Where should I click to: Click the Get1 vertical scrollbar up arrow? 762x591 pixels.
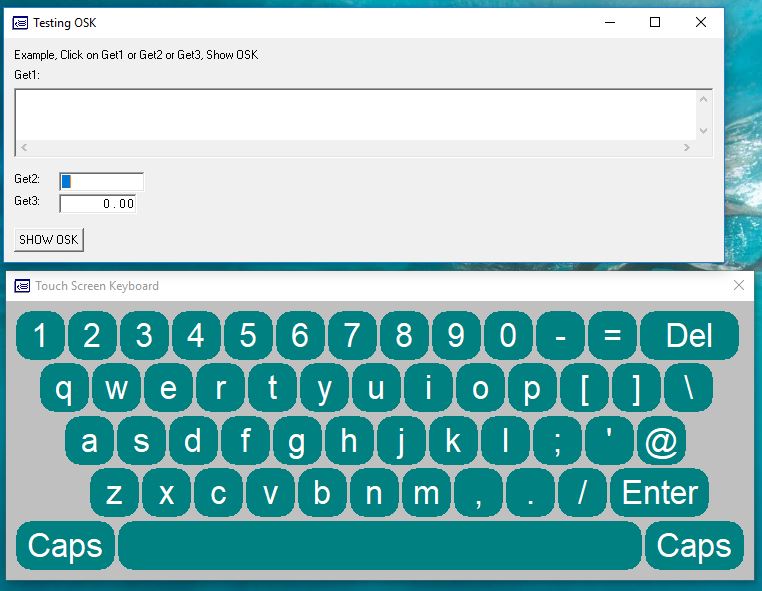704,98
